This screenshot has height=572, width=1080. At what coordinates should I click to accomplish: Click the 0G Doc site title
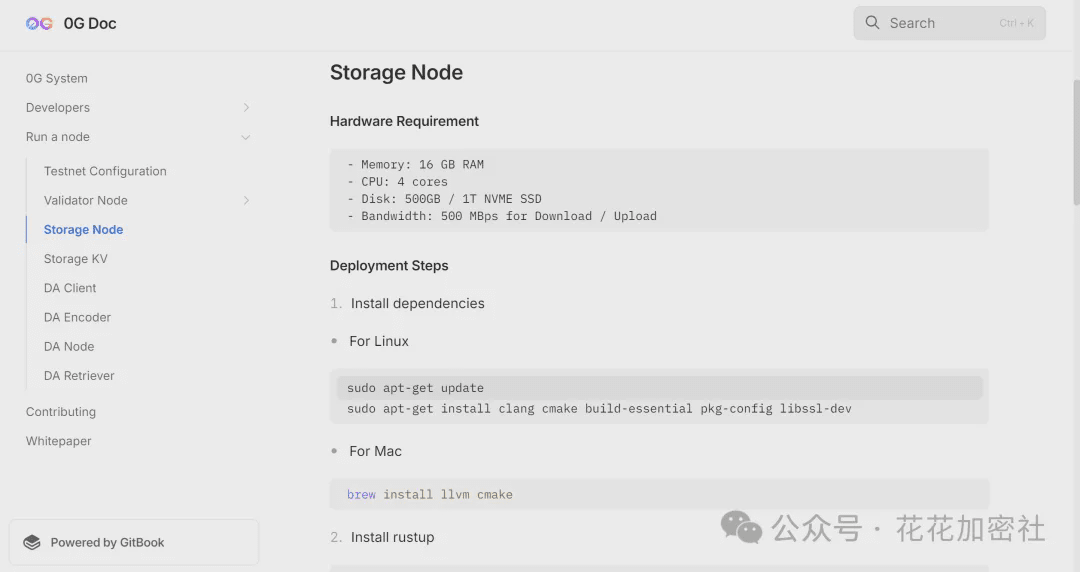click(90, 23)
